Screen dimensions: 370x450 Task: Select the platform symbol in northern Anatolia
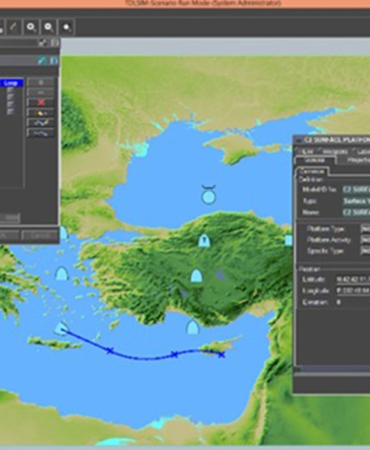pos(204,240)
